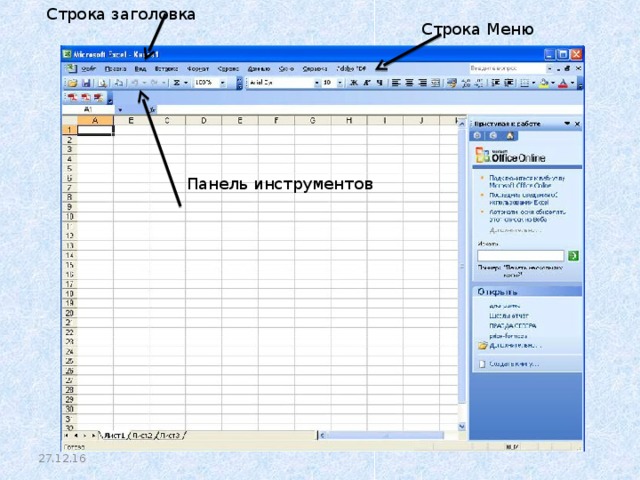
Task: Open the font size 10 dropdown
Action: pos(340,83)
